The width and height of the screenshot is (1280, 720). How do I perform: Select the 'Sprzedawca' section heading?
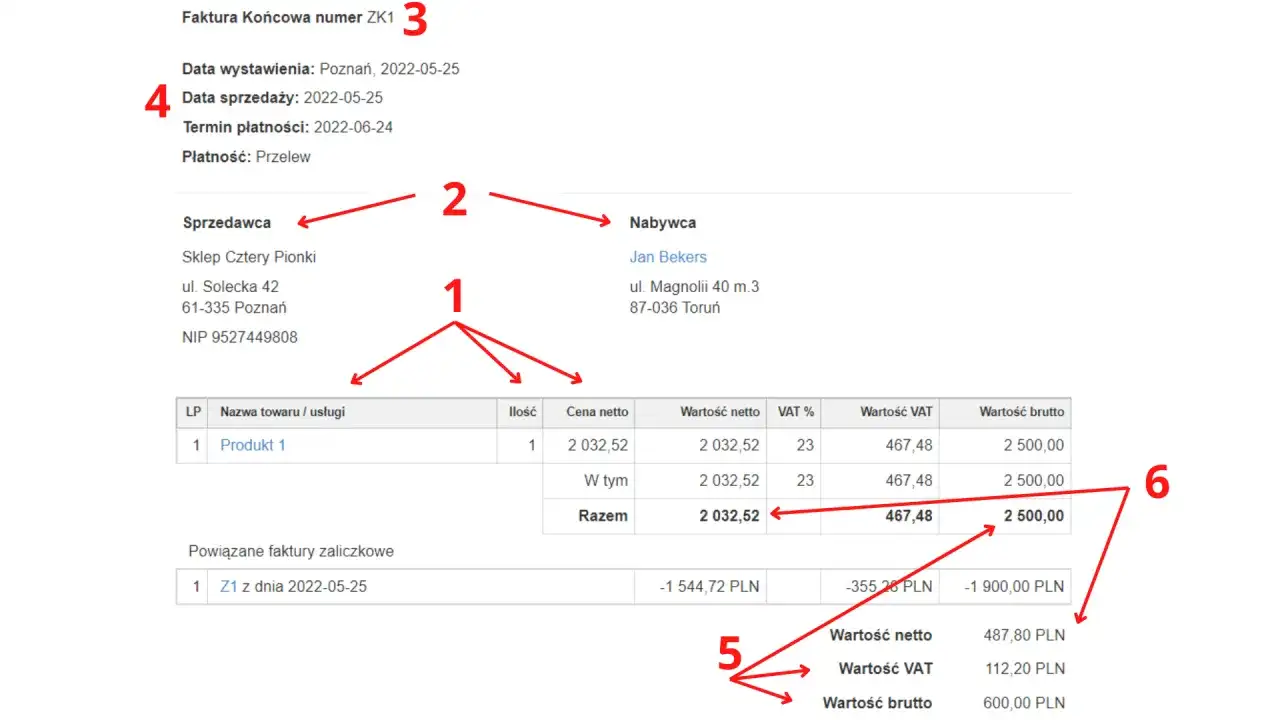226,222
